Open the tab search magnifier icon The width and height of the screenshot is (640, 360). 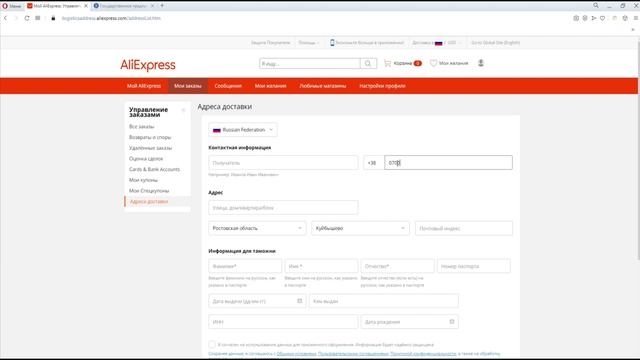click(596, 6)
